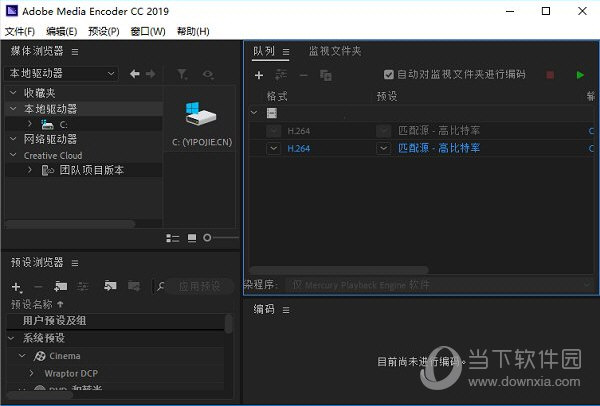
Task: Expand the 团队项目版本 tree node
Action: 30,170
